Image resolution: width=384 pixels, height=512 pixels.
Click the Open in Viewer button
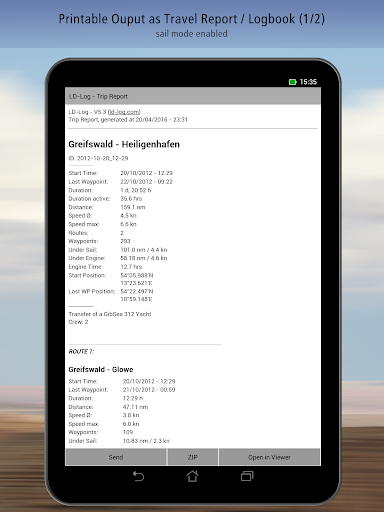coord(269,457)
